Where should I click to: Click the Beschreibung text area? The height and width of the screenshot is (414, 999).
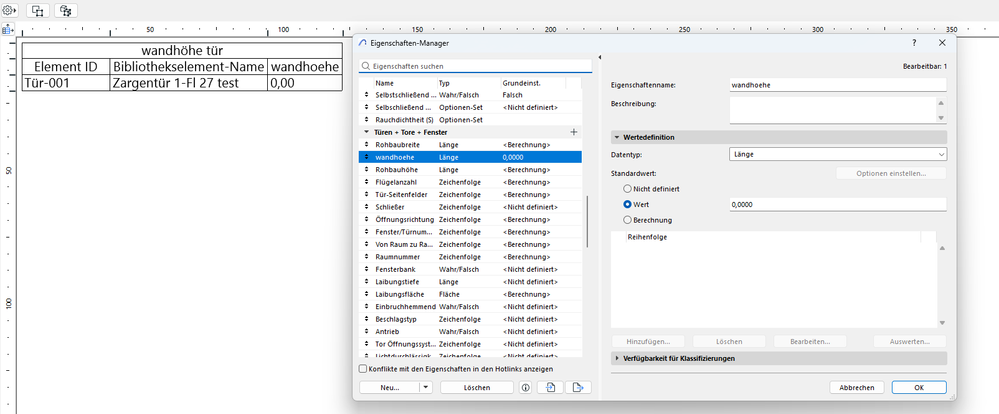[832, 110]
